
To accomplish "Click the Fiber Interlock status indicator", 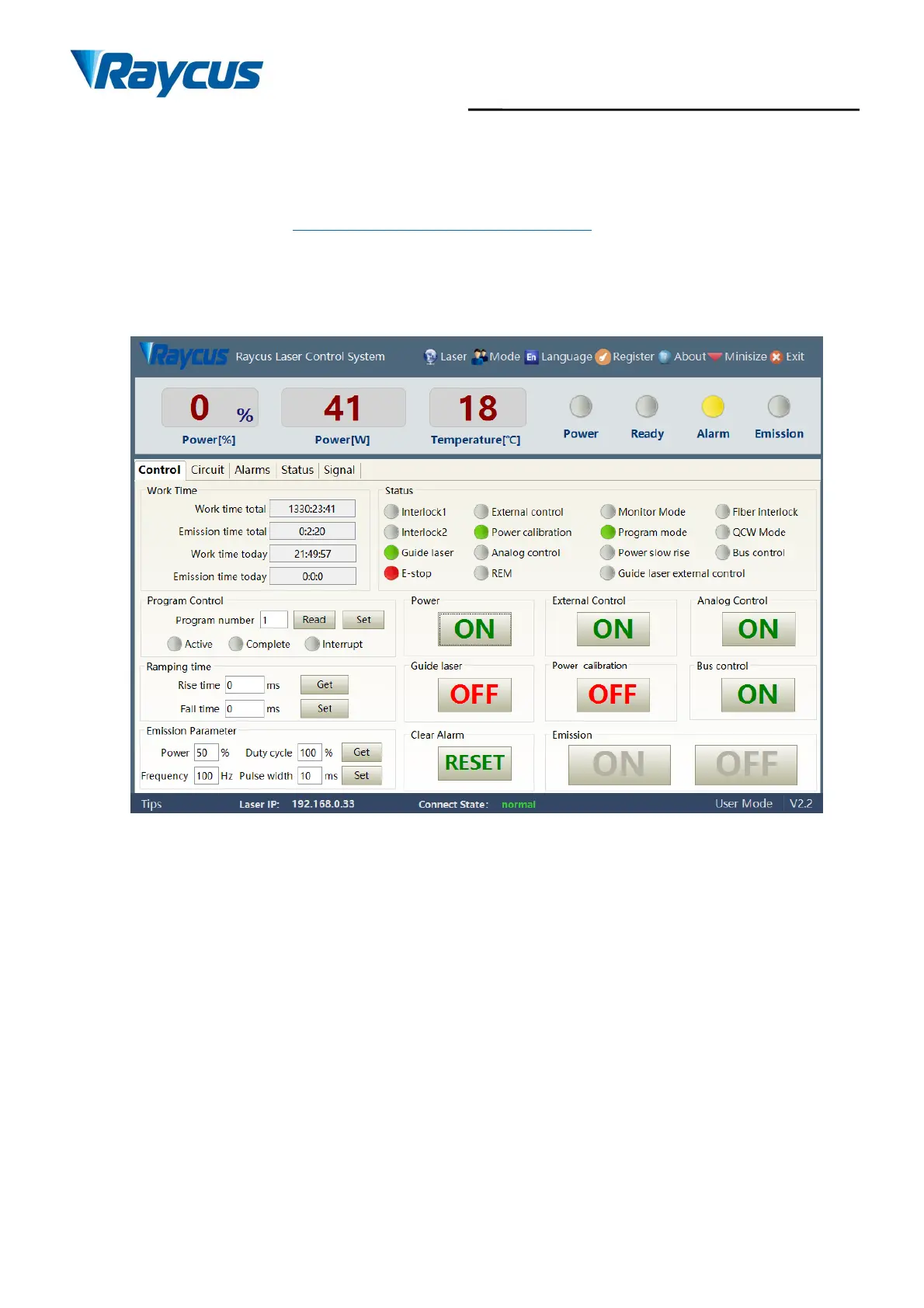I will (x=723, y=511).
